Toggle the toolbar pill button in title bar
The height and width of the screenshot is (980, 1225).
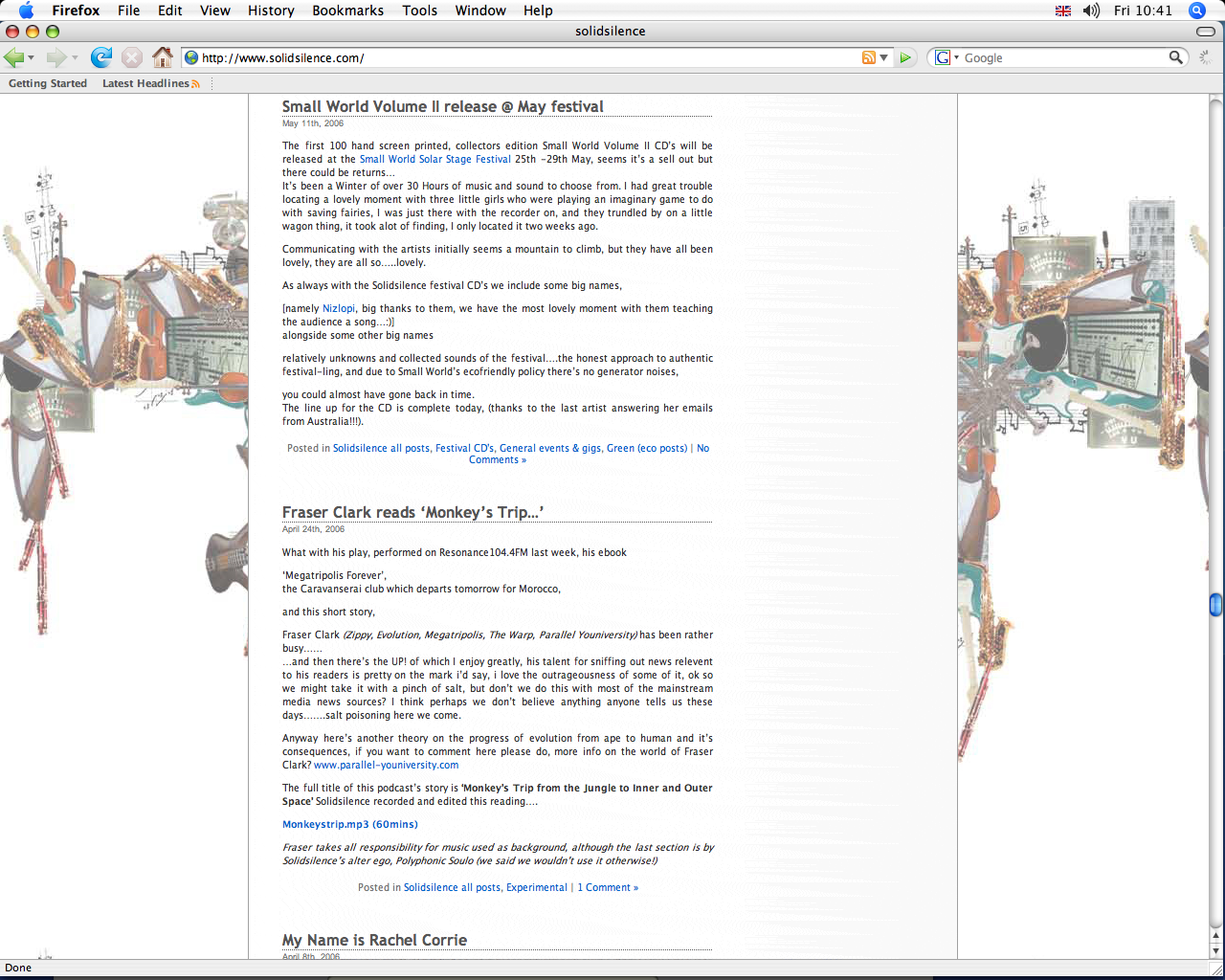tap(1206, 32)
